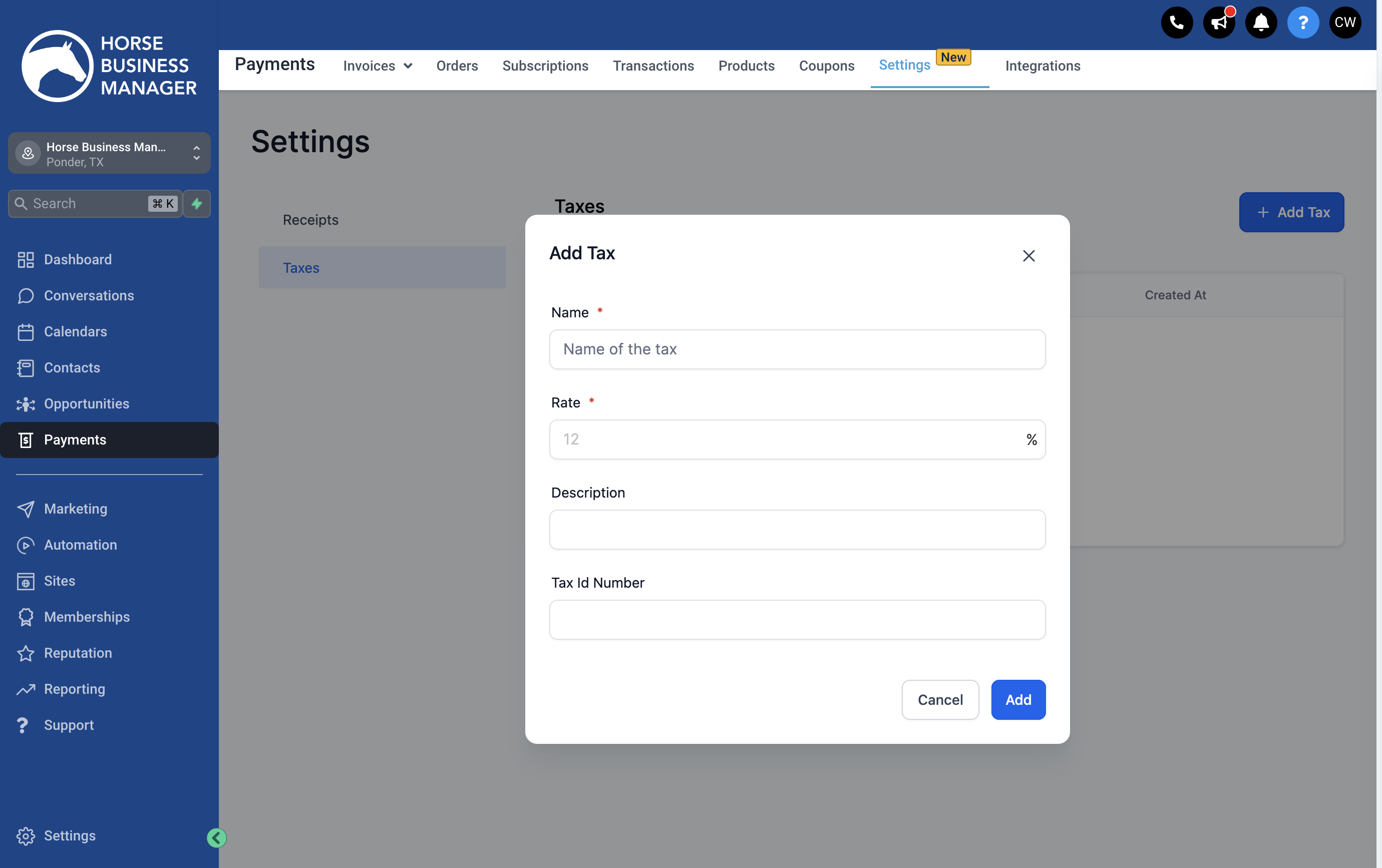Click the Add Tax button
Viewport: 1382px width, 868px height.
1291,212
